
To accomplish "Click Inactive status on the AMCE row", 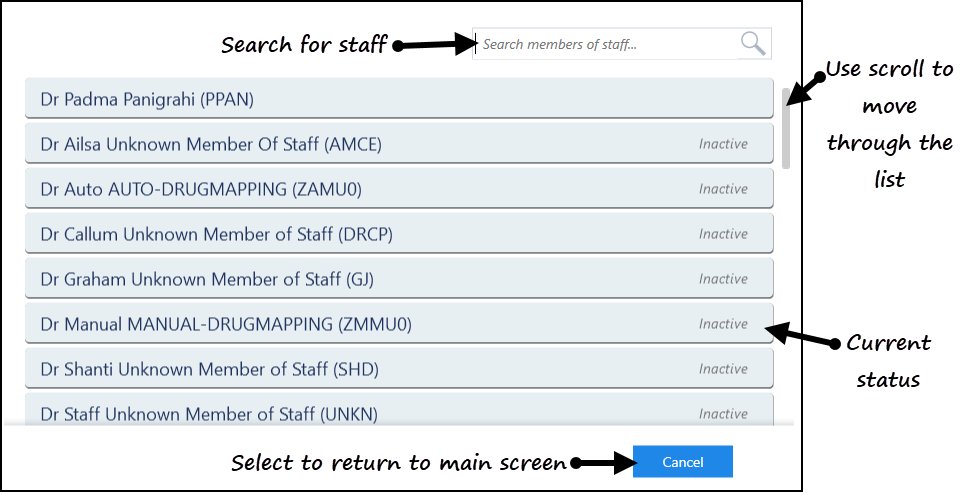I will [x=723, y=144].
